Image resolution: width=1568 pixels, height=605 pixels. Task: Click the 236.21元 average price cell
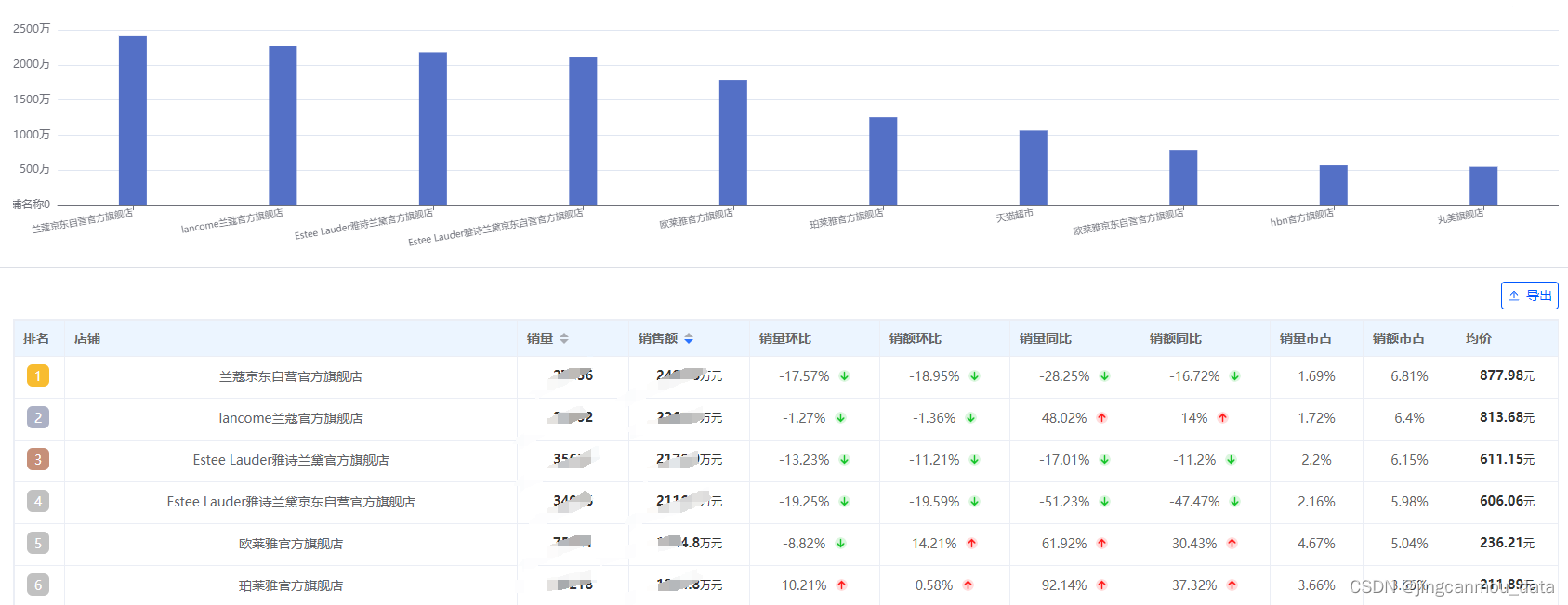[1507, 543]
